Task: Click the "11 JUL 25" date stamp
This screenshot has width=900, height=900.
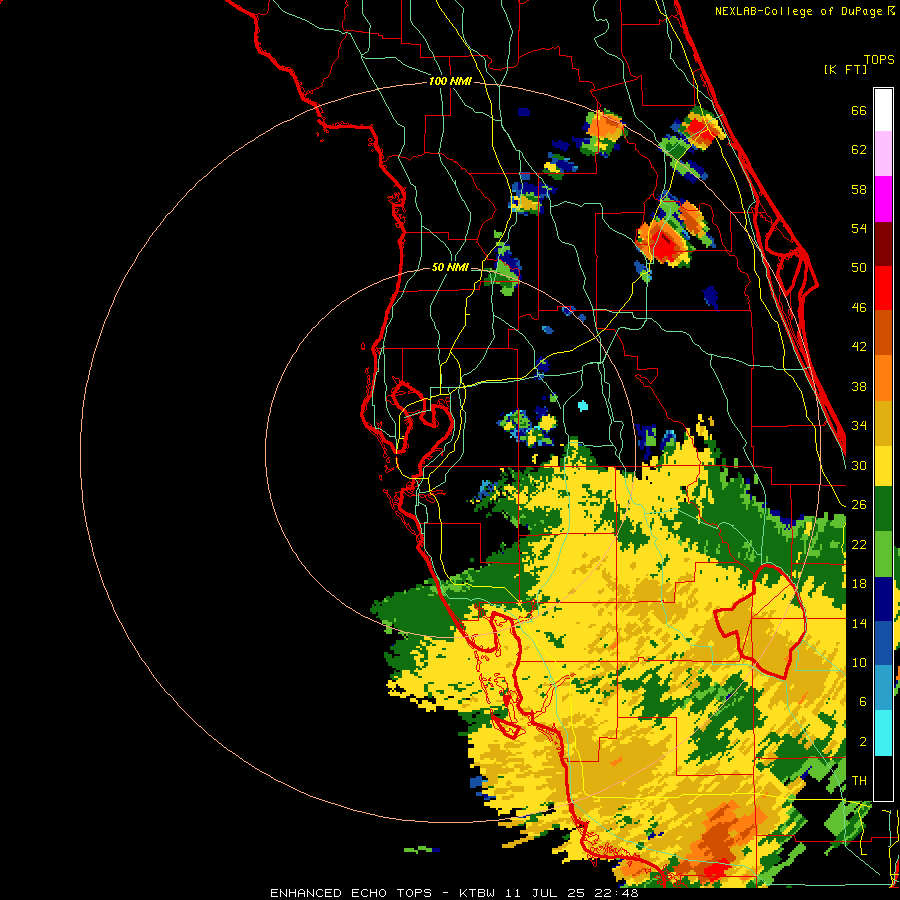Action: click(549, 893)
